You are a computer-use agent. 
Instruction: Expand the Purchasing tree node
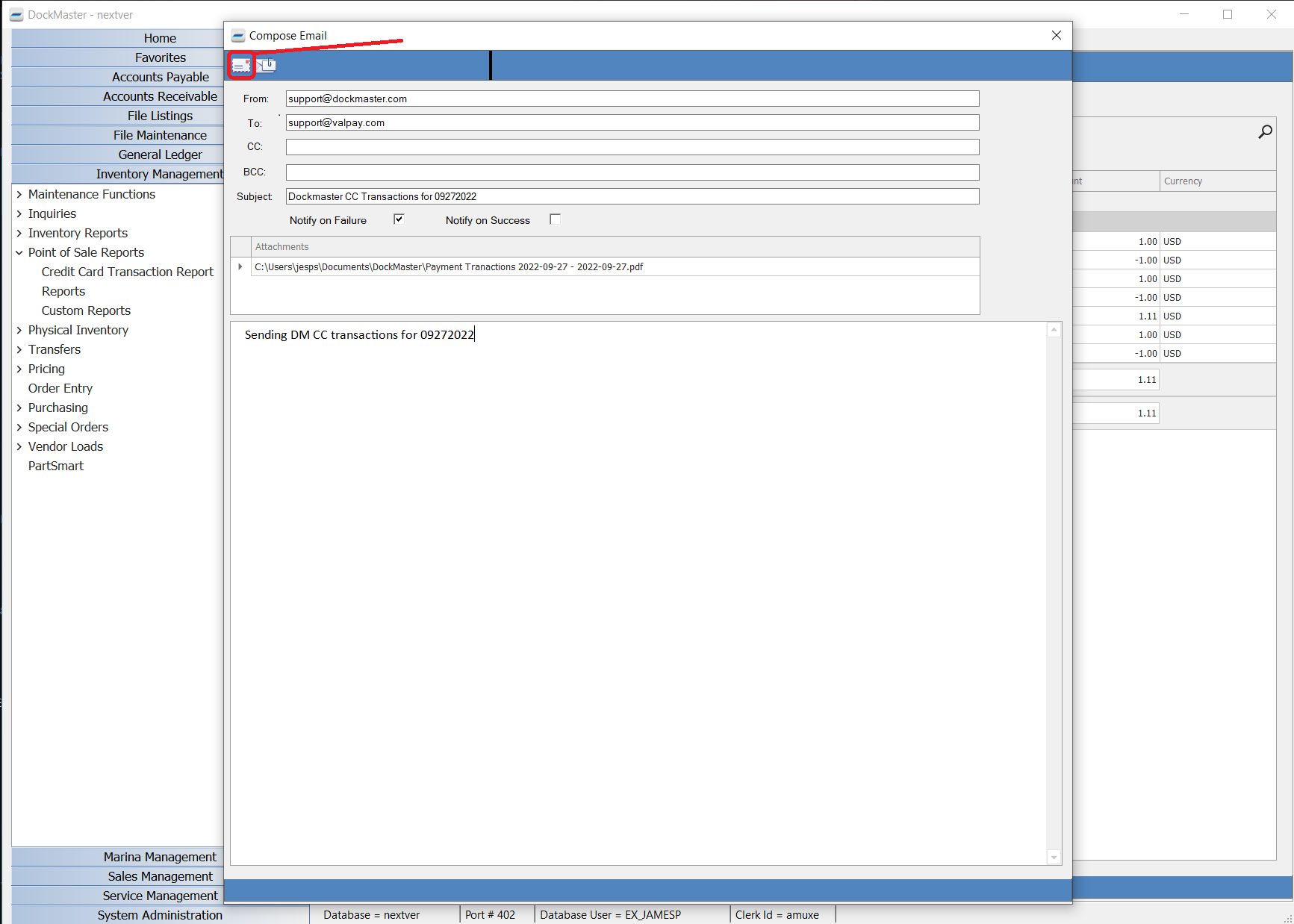click(x=19, y=408)
